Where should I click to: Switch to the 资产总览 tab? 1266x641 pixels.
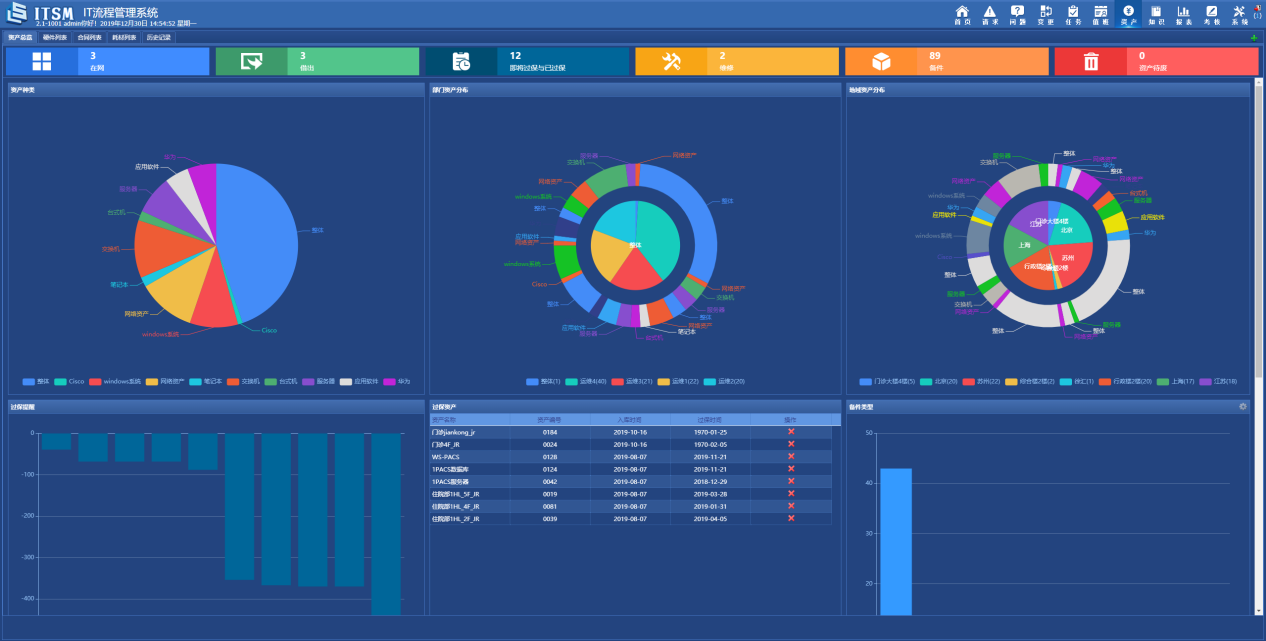pyautogui.click(x=21, y=37)
